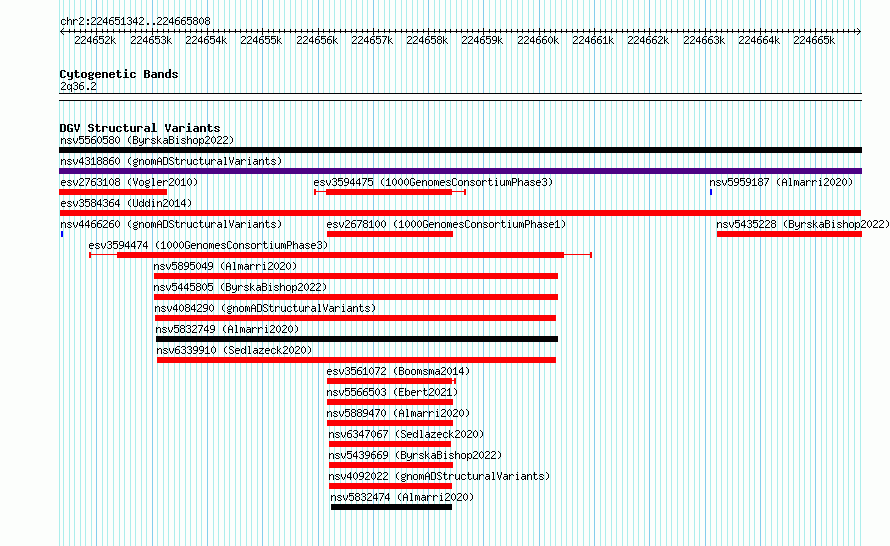The height and width of the screenshot is (546, 890).
Task: Select the red bar under esv3594474
Action: tap(341, 255)
